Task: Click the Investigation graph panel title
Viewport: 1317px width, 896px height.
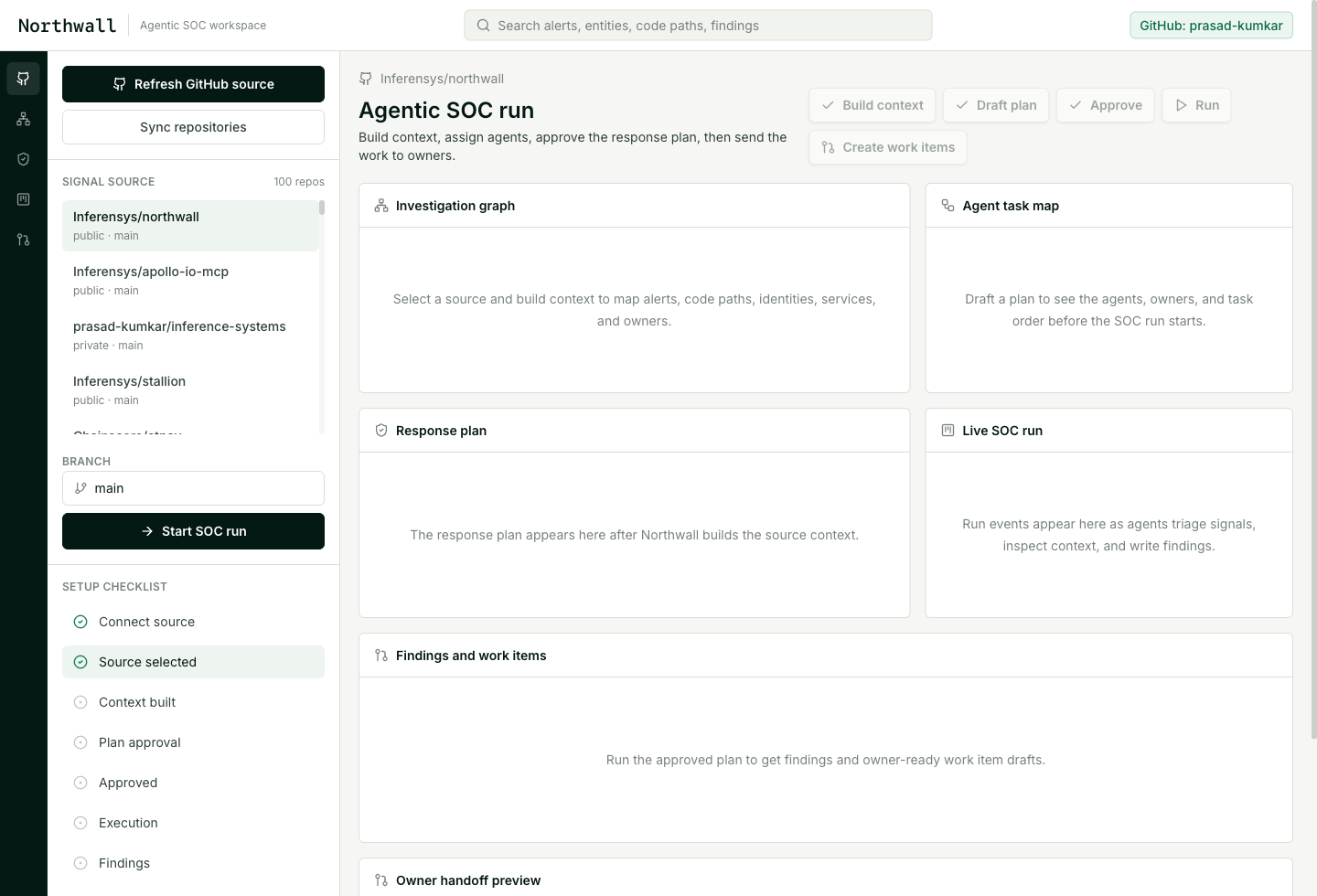Action: [x=455, y=206]
